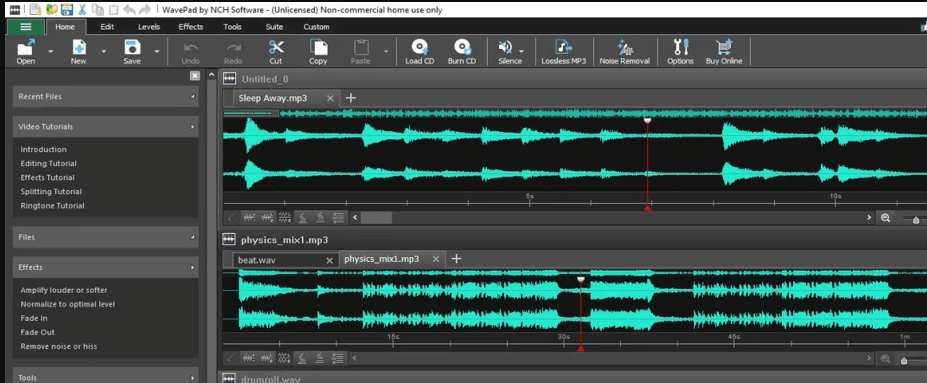Close the beat.wav tab

(330, 260)
